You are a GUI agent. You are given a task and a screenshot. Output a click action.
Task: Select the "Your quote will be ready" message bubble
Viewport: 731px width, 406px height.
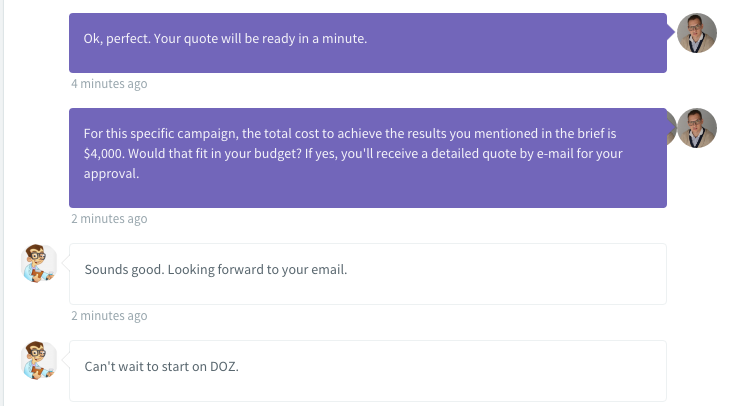(x=367, y=42)
